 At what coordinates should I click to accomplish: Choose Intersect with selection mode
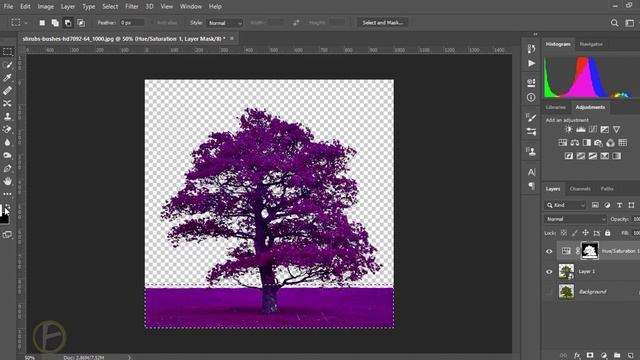coord(81,23)
